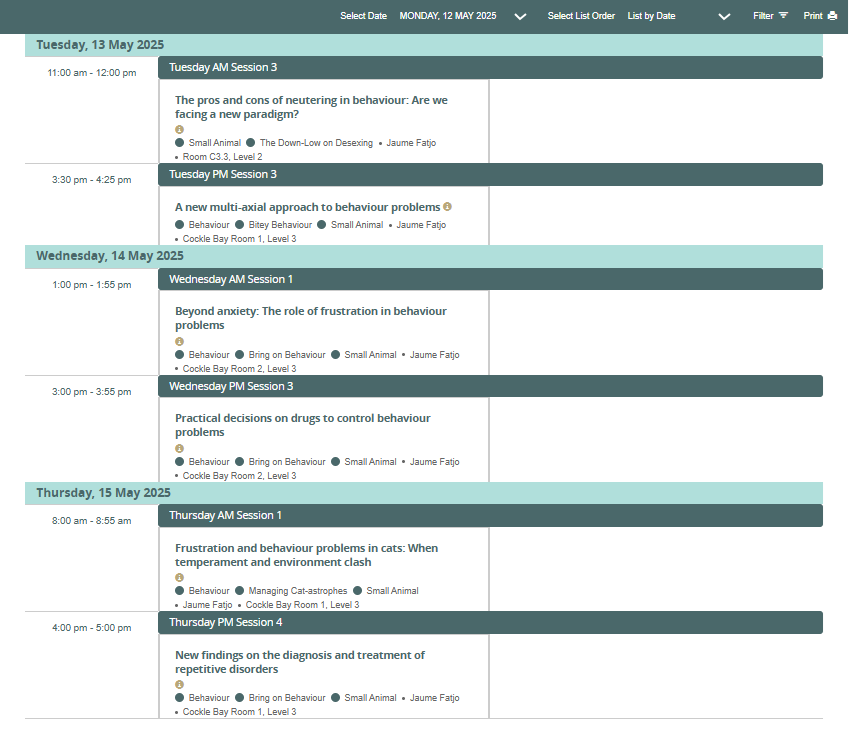
Task: Open 'A new multi-axial approach to behaviour problems'
Action: (x=307, y=207)
